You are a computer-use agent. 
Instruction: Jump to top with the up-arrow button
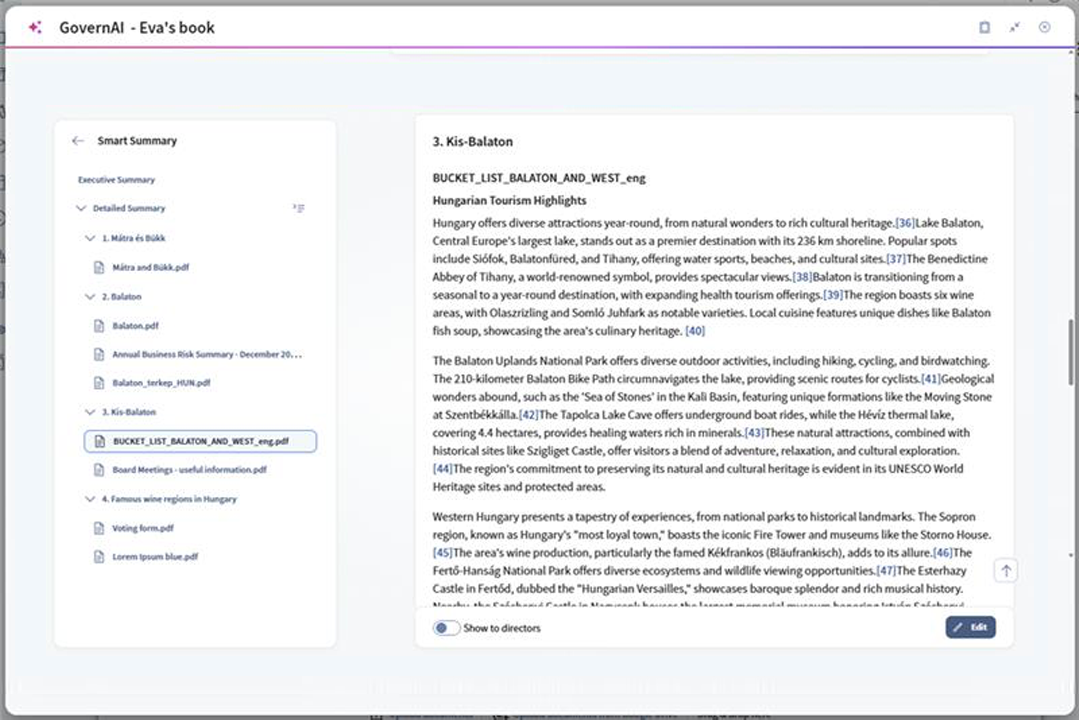[1006, 570]
